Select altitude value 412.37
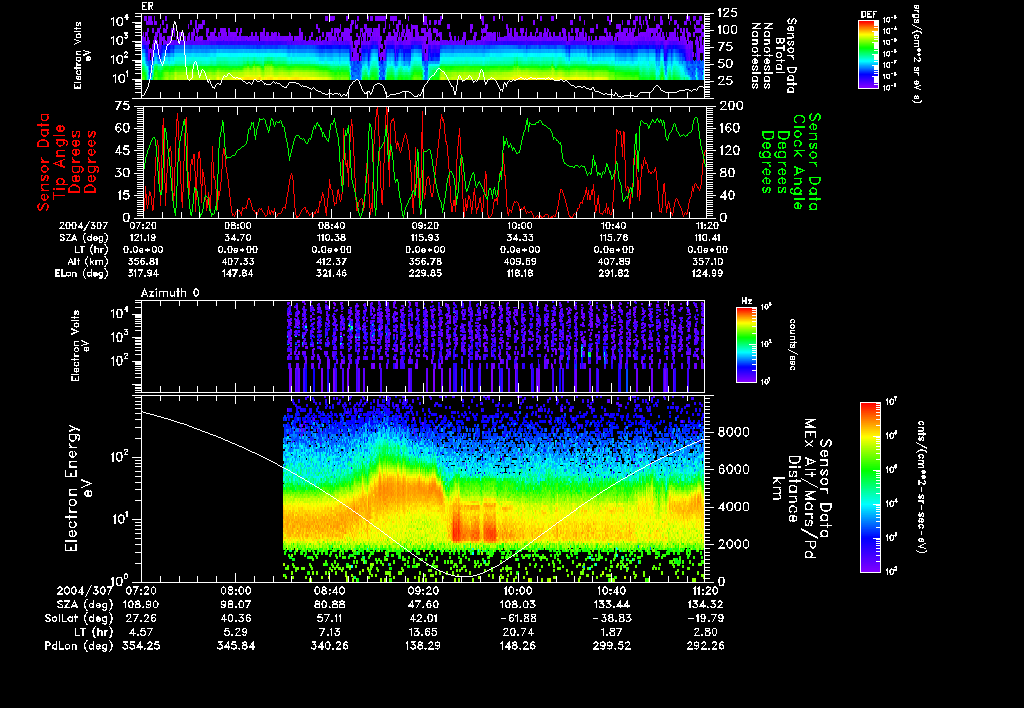The height and width of the screenshot is (708, 1024). 331,261
